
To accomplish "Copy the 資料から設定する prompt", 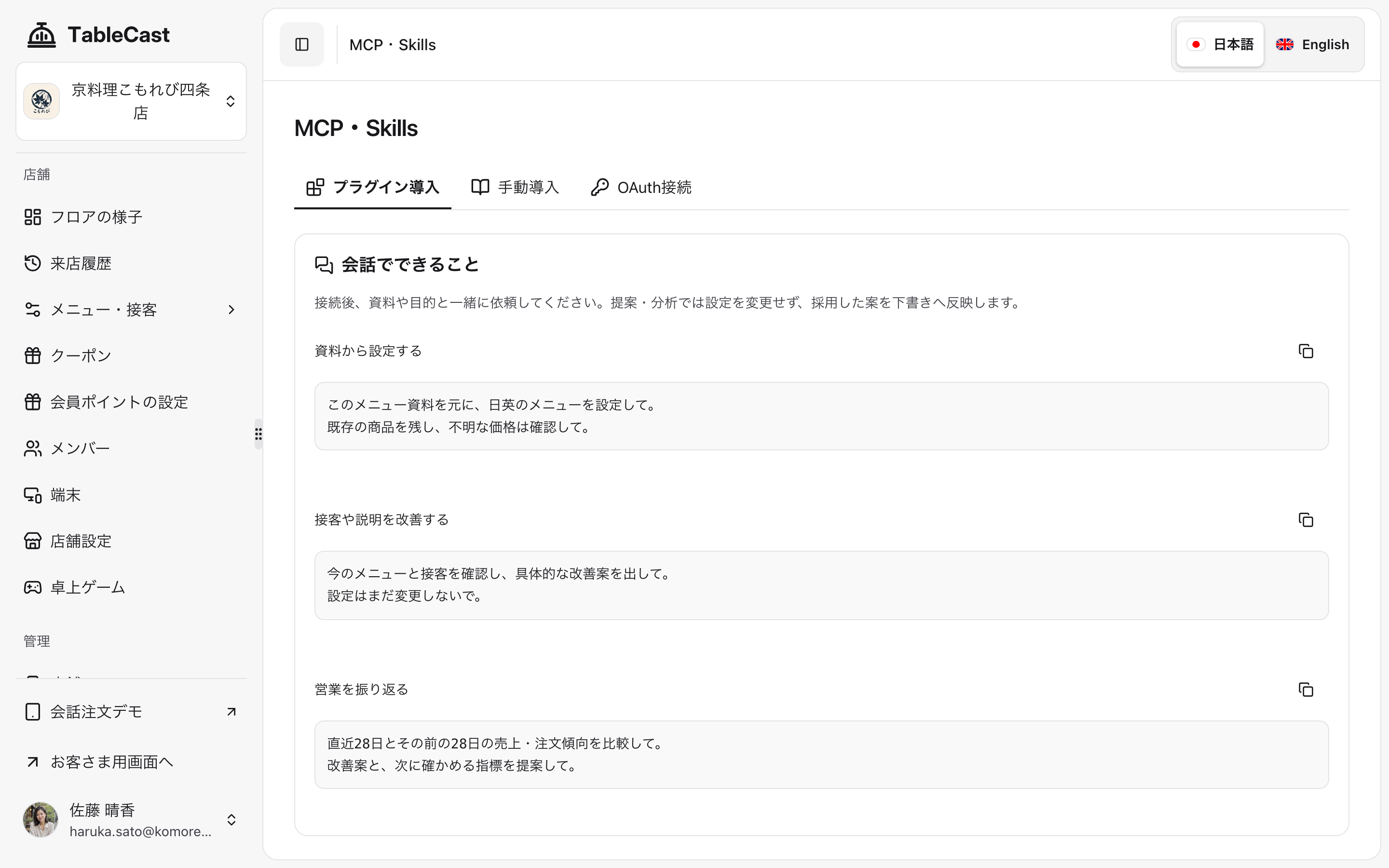I will tap(1306, 351).
